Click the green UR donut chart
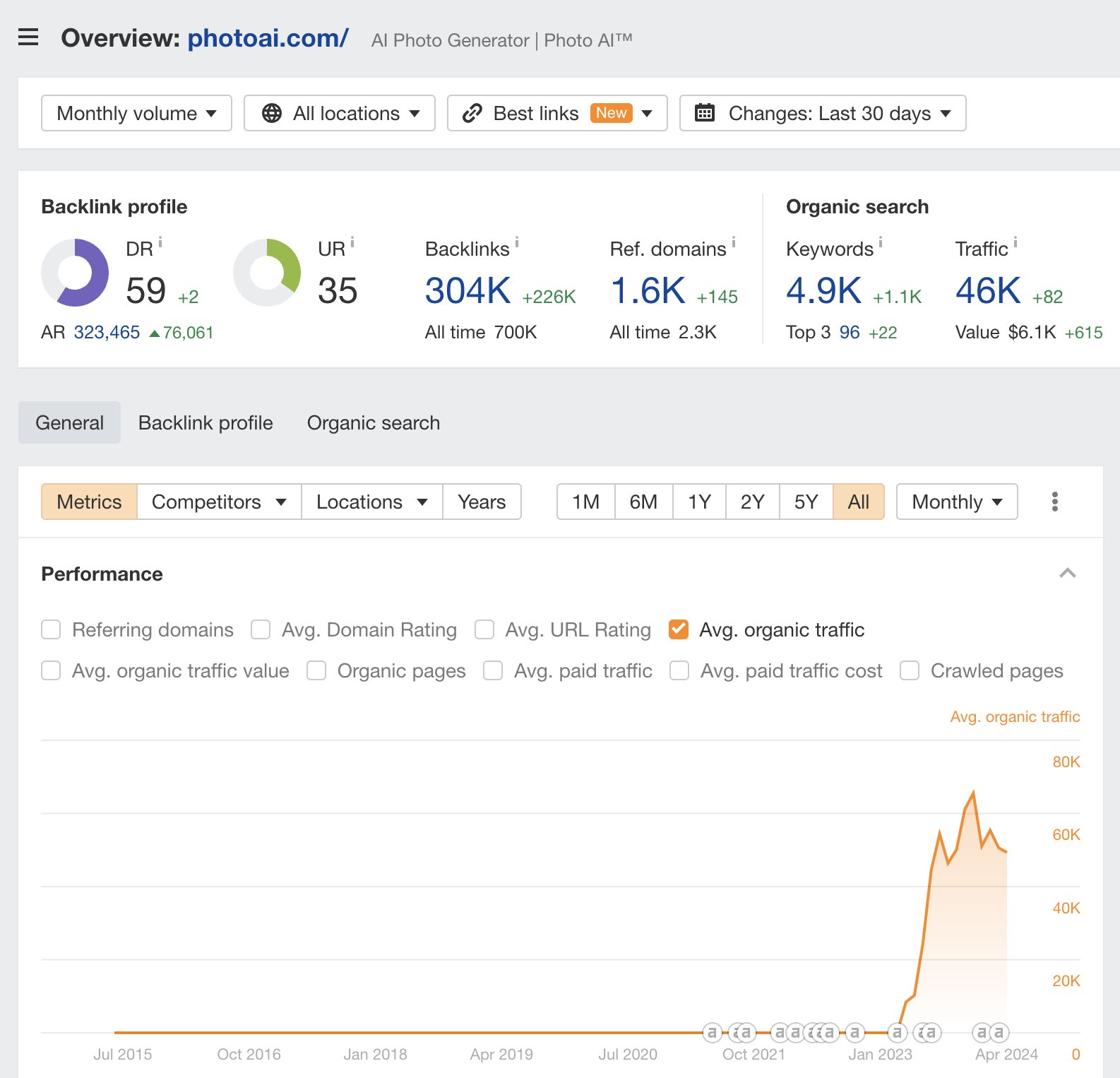1120x1078 pixels. coord(267,273)
